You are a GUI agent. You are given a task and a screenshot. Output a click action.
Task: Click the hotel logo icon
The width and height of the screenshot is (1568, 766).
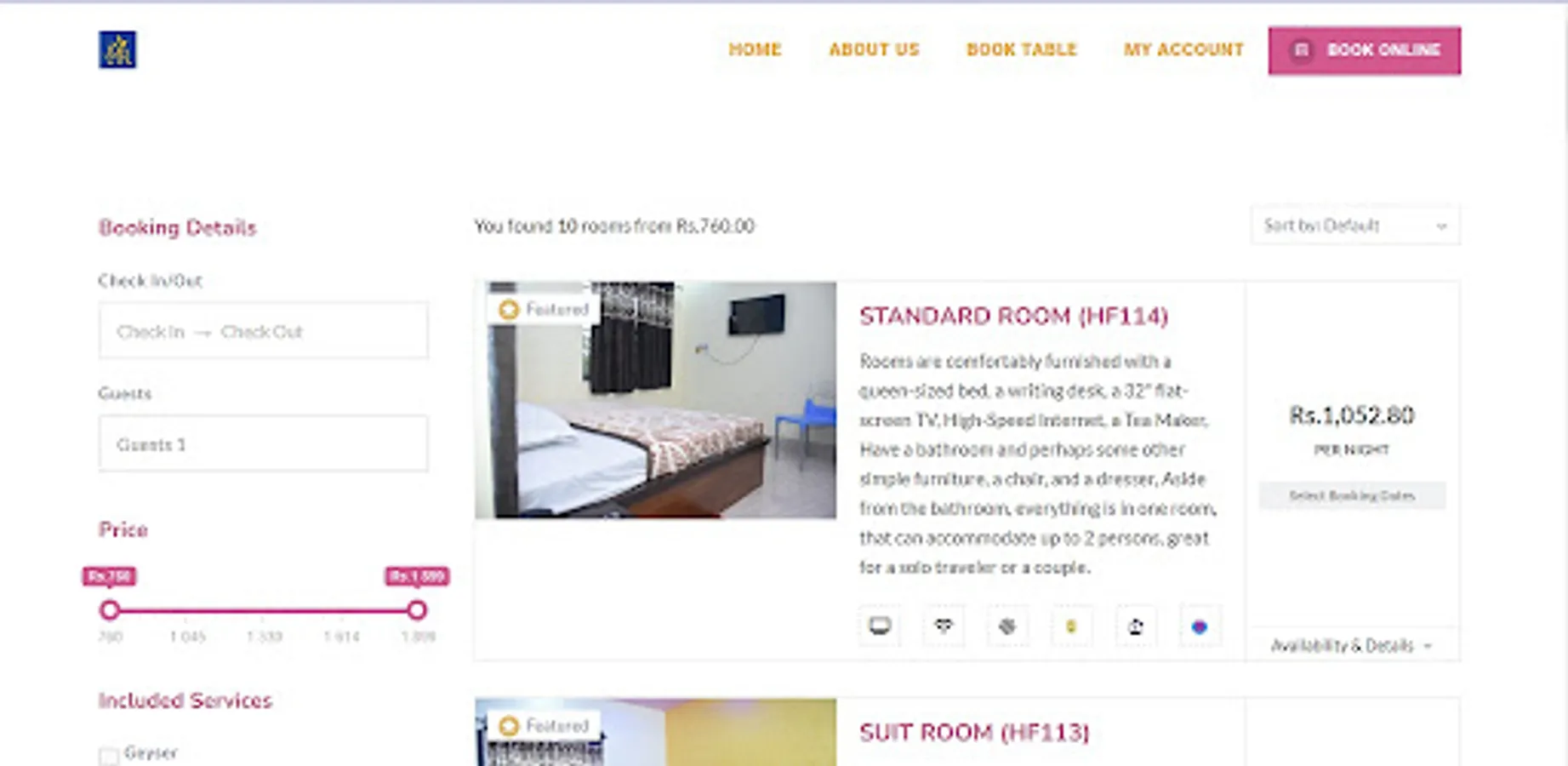117,49
